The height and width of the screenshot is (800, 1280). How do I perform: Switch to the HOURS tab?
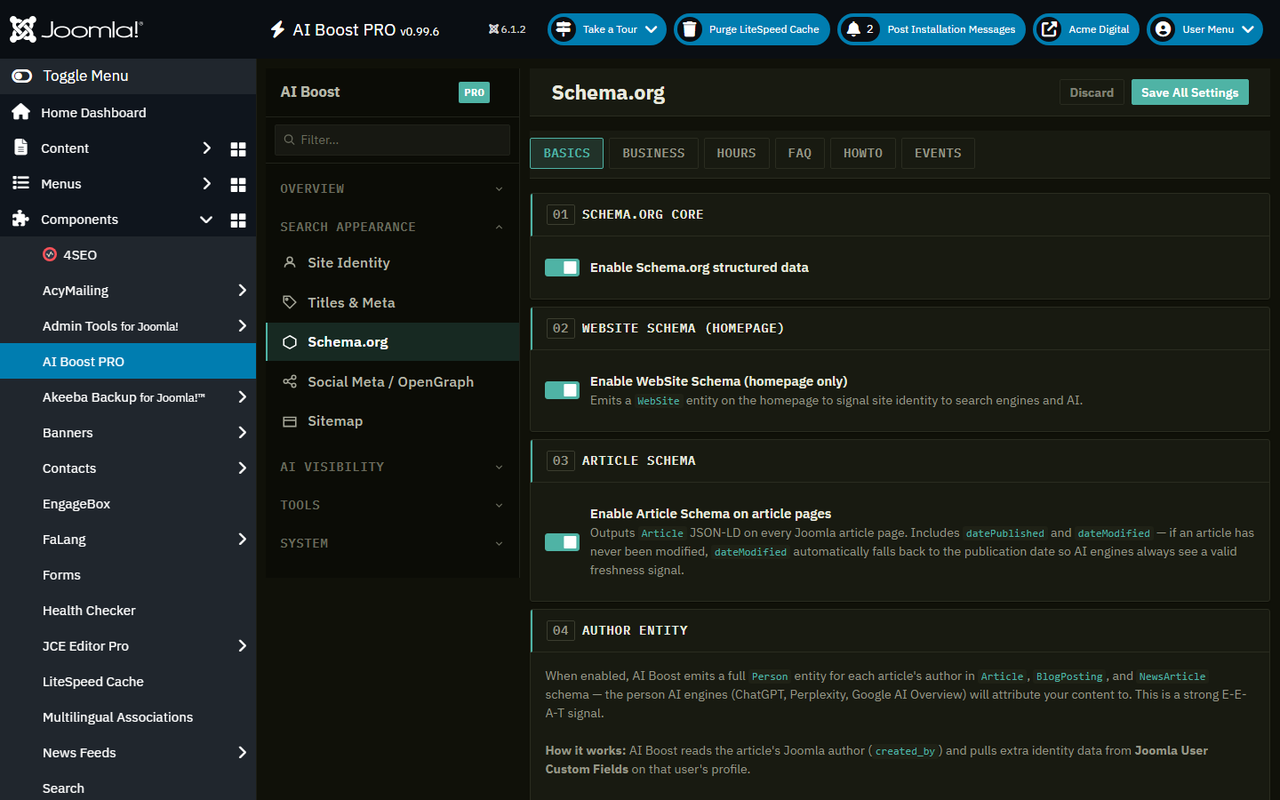736,153
